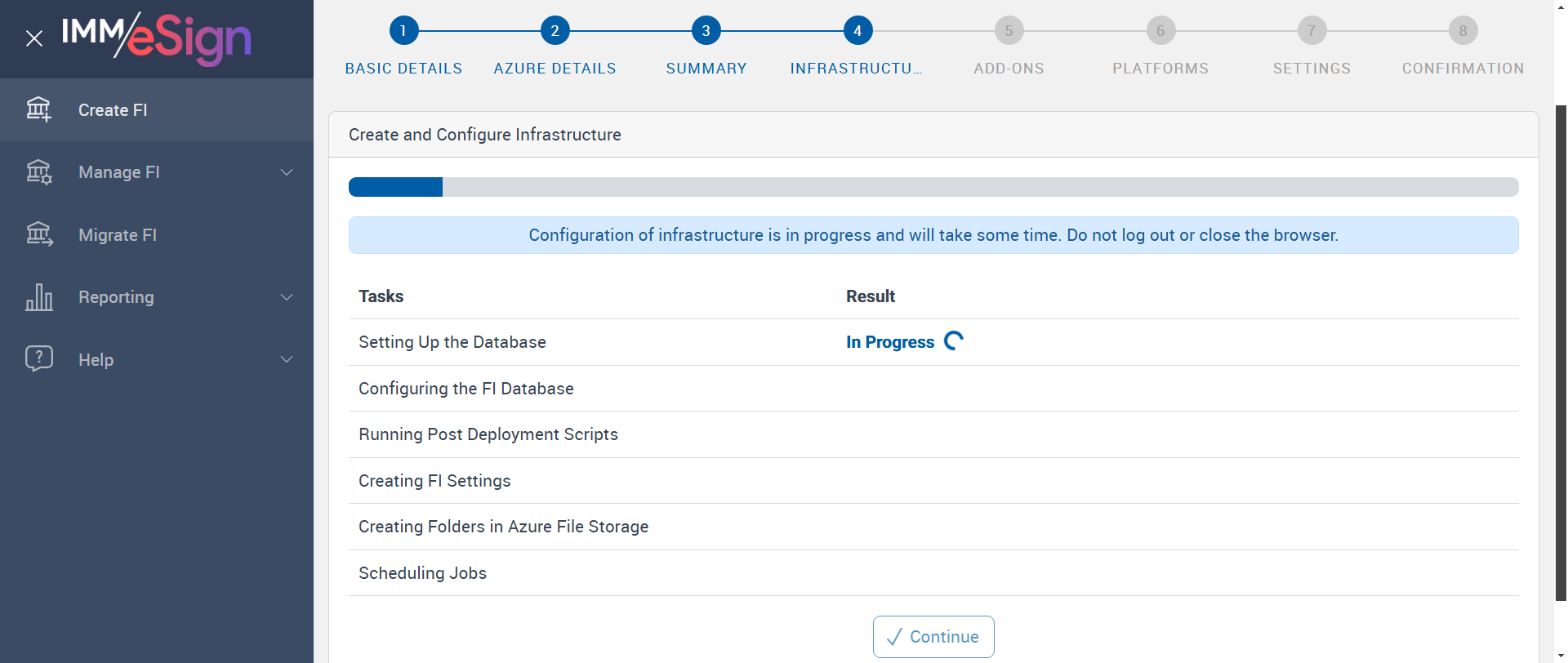Go to step 1 Basic Details
The width and height of the screenshot is (1568, 663).
coord(403,31)
